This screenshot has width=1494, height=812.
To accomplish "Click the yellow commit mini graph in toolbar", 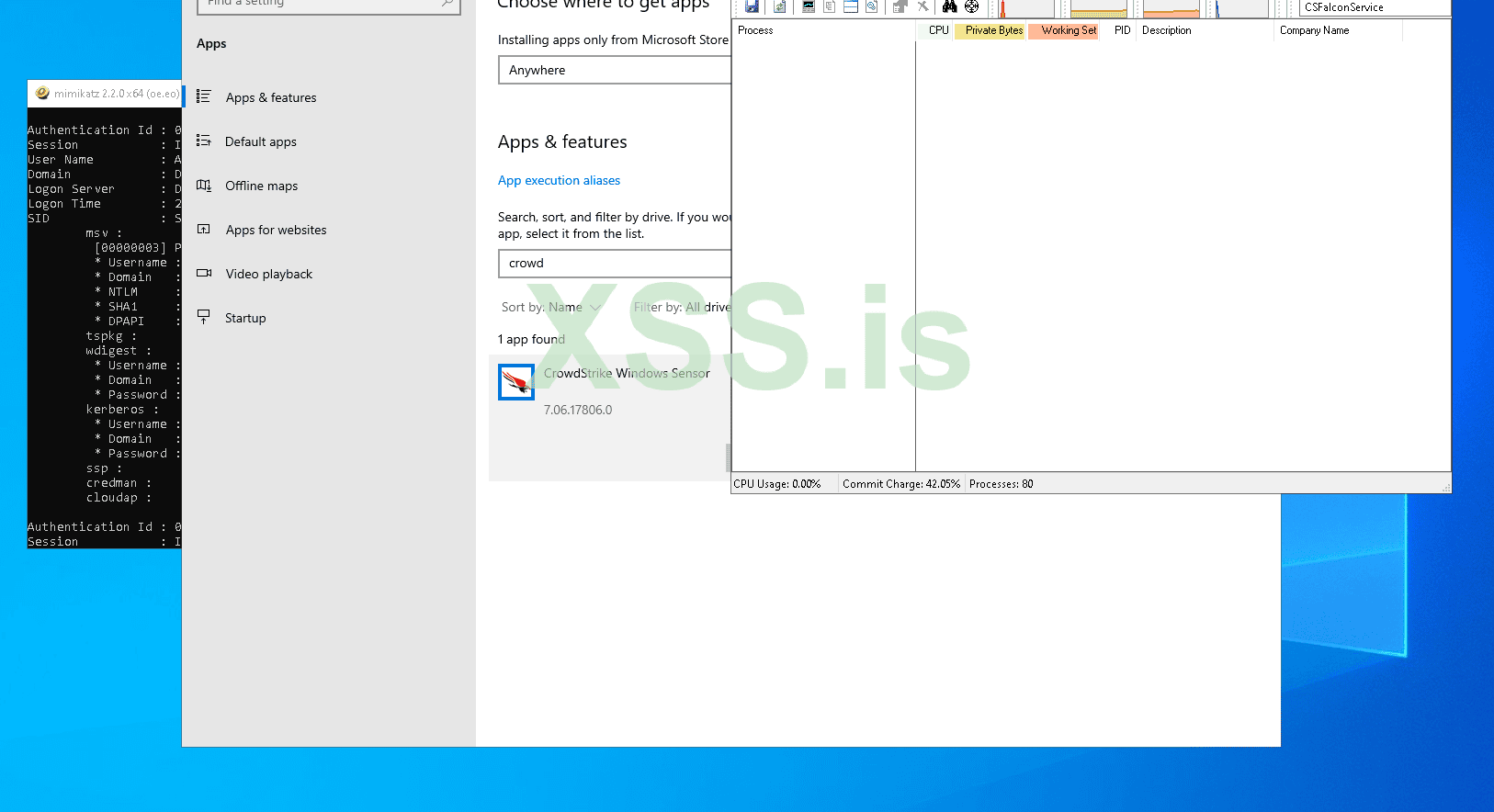I will point(1099,8).
